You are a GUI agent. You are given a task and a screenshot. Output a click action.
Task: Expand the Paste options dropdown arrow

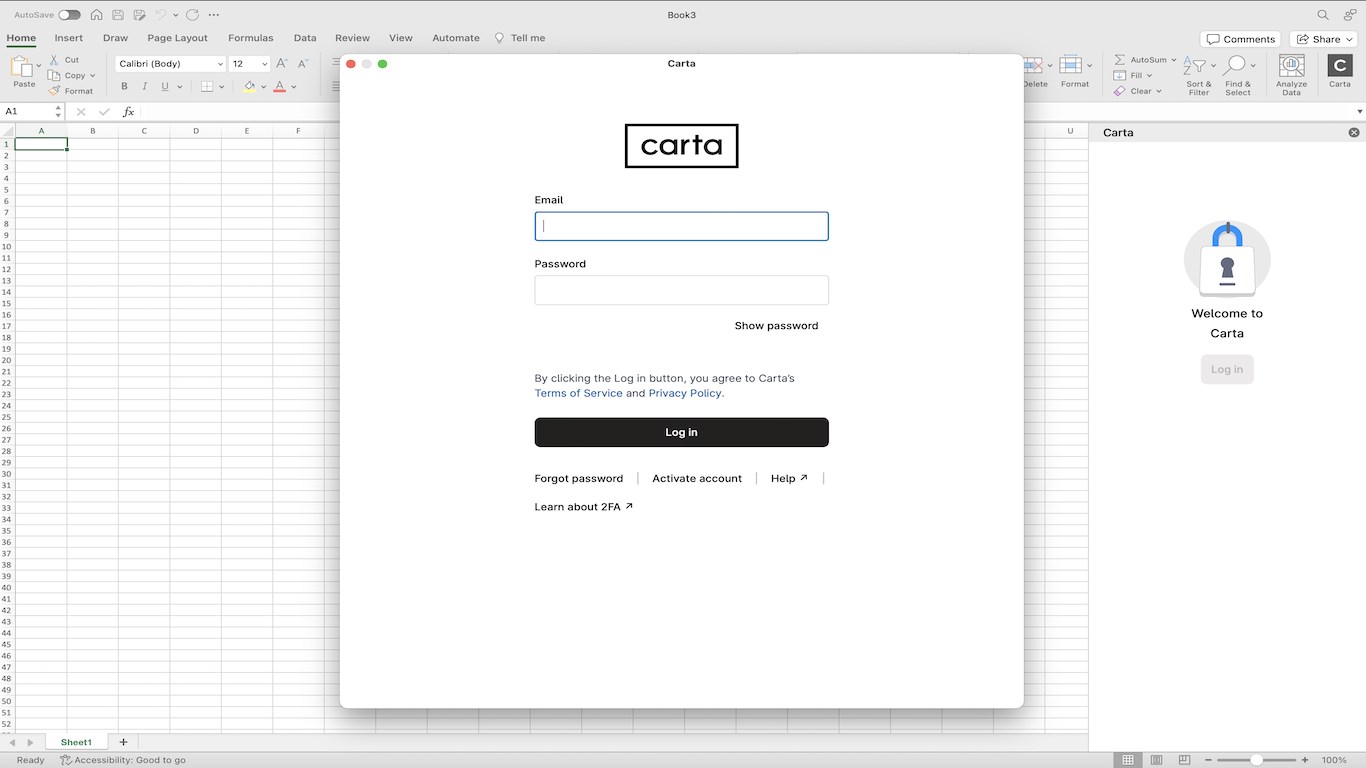[x=39, y=67]
